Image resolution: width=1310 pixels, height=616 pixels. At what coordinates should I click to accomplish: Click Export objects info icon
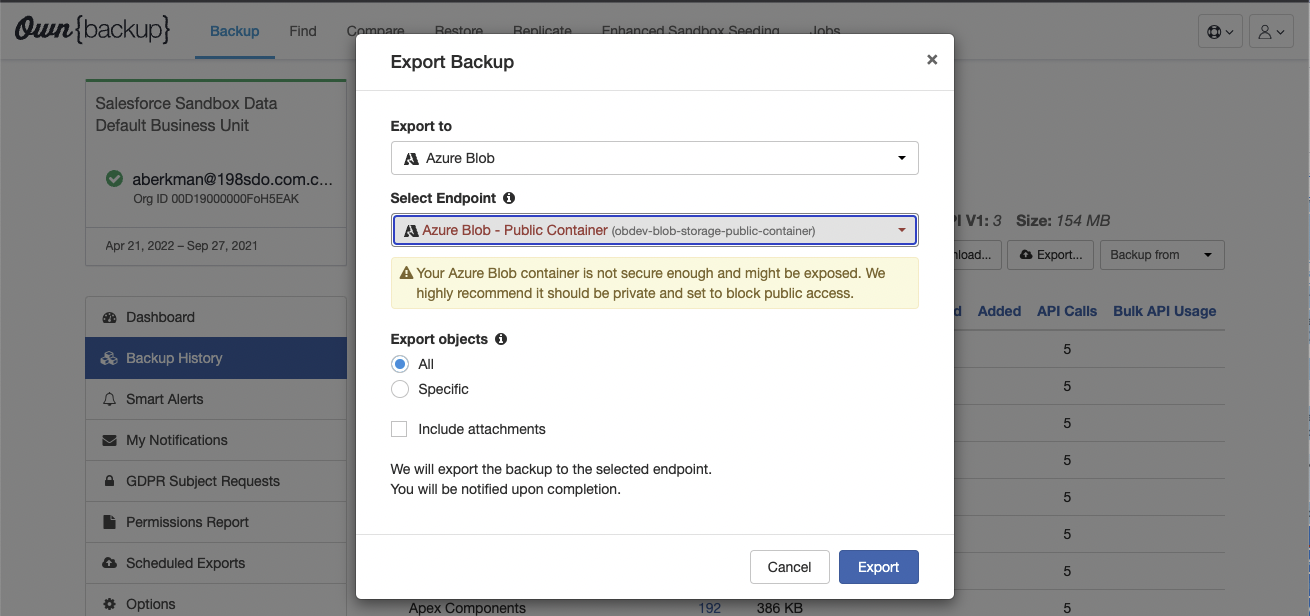[x=501, y=339]
